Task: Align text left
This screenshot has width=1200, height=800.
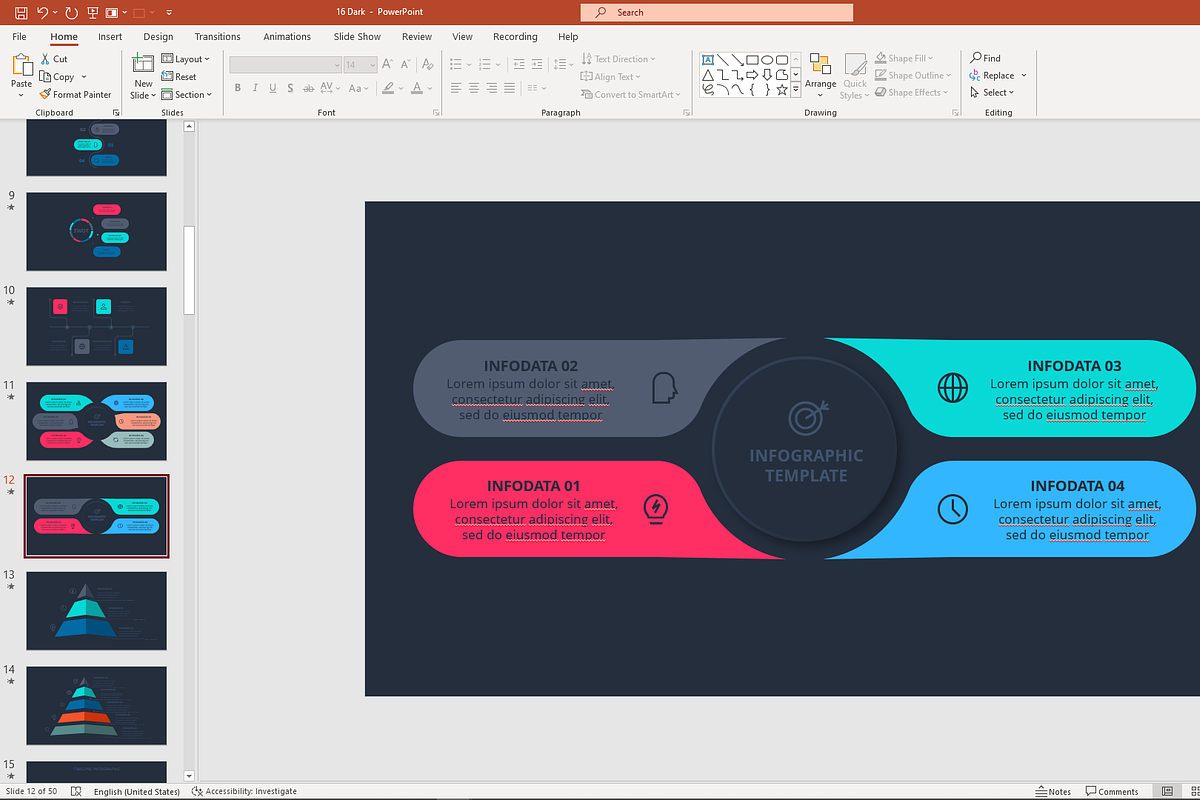Action: (456, 88)
